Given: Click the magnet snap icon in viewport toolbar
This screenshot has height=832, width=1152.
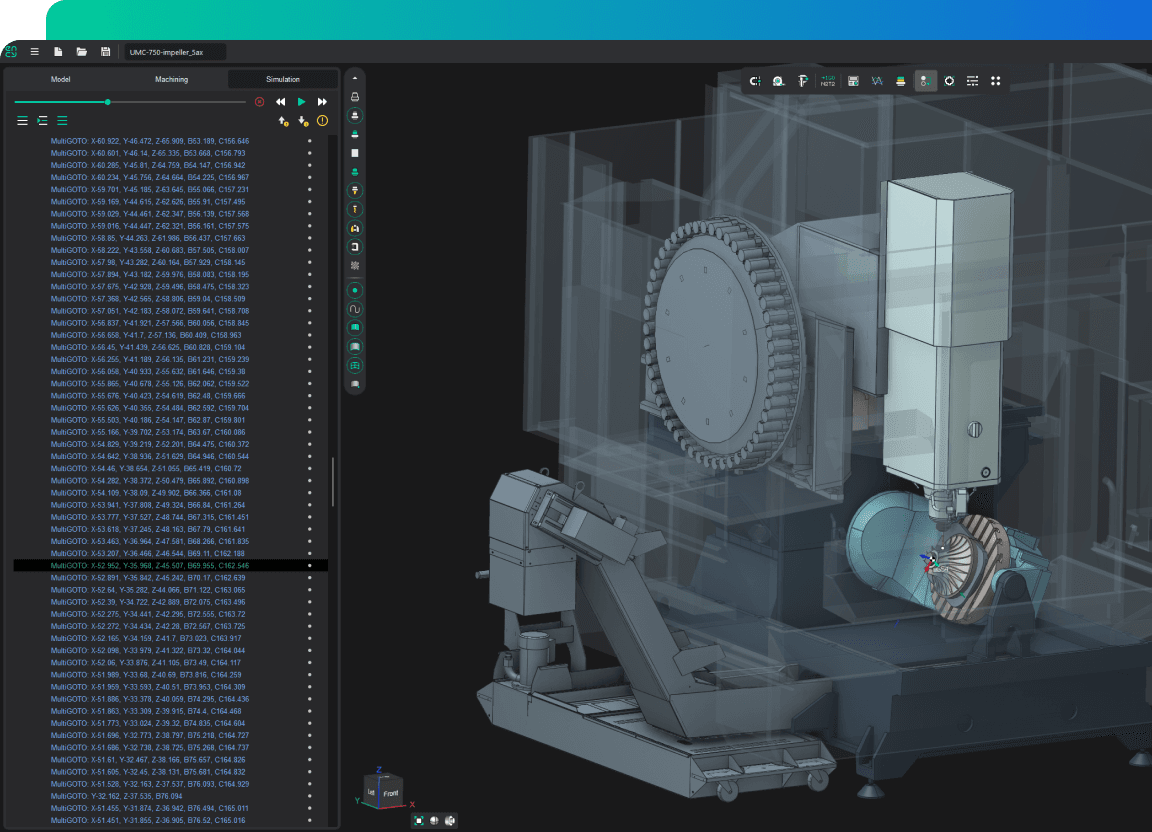Looking at the screenshot, I should click(755, 81).
